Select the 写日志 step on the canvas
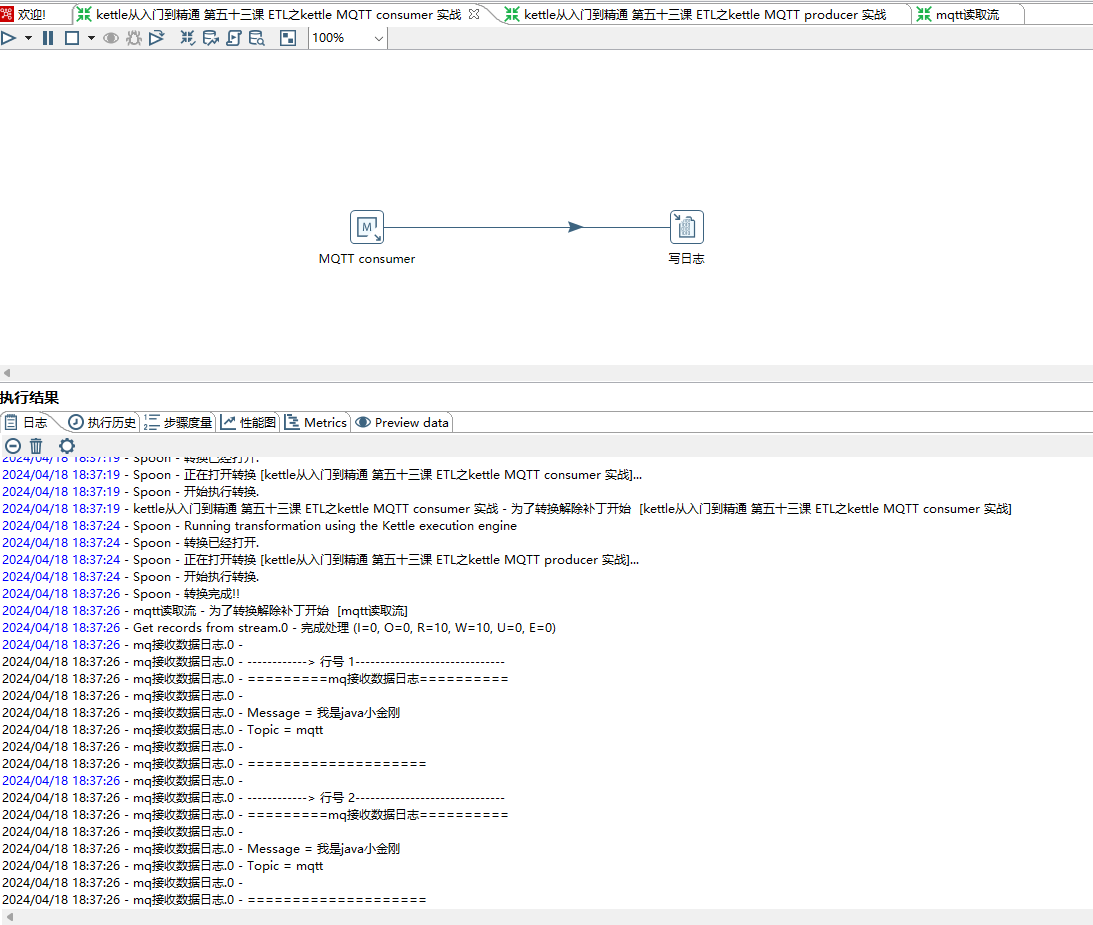Image resolution: width=1093 pixels, height=925 pixels. pyautogui.click(x=686, y=227)
